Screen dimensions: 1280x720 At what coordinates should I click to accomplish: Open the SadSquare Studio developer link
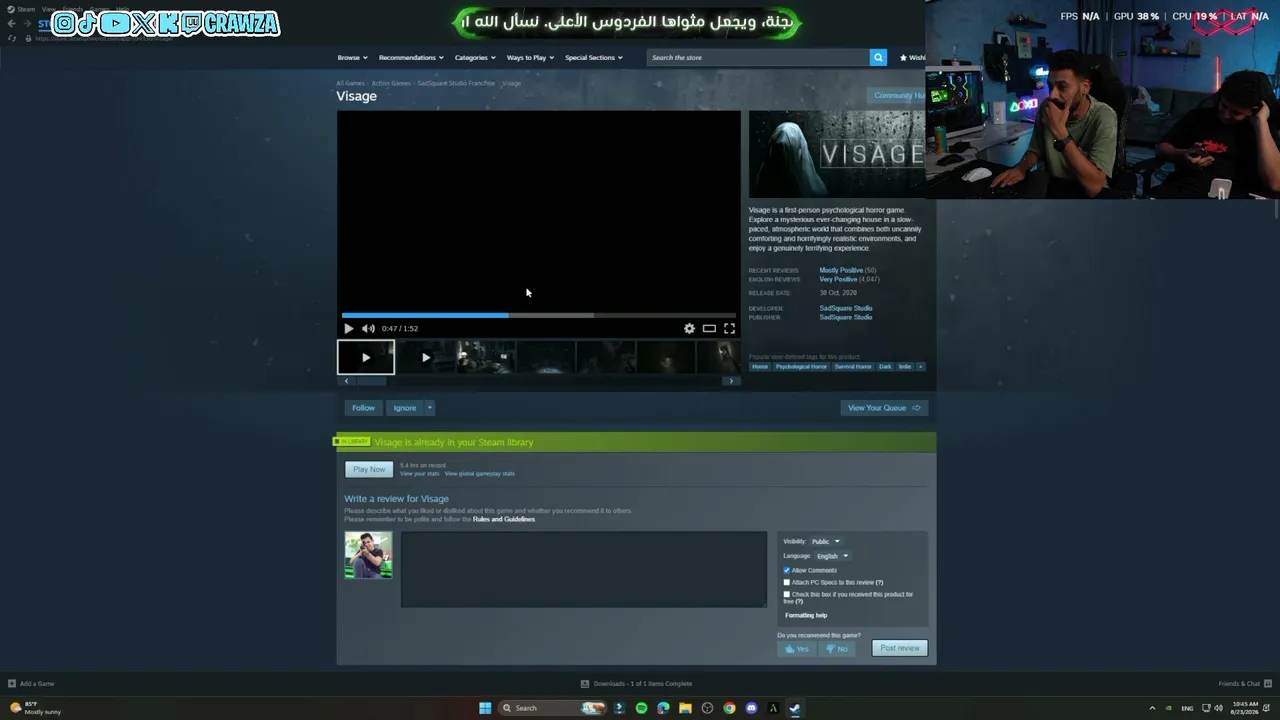click(x=846, y=308)
